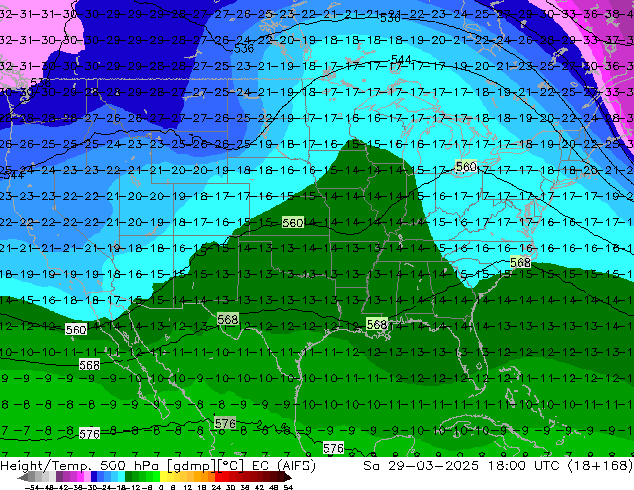
Task: Click the 530 contour label at top
Action: click(x=390, y=18)
